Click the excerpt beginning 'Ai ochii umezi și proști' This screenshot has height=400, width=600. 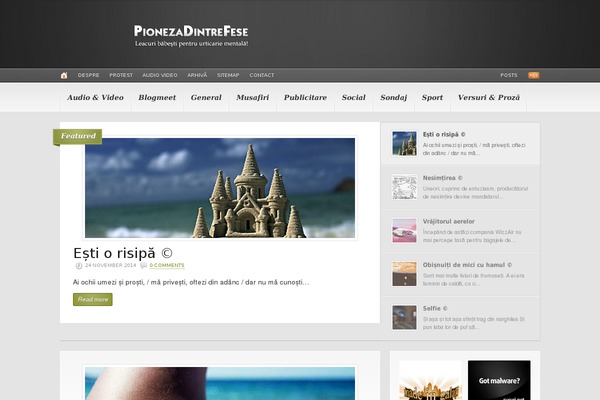click(191, 282)
